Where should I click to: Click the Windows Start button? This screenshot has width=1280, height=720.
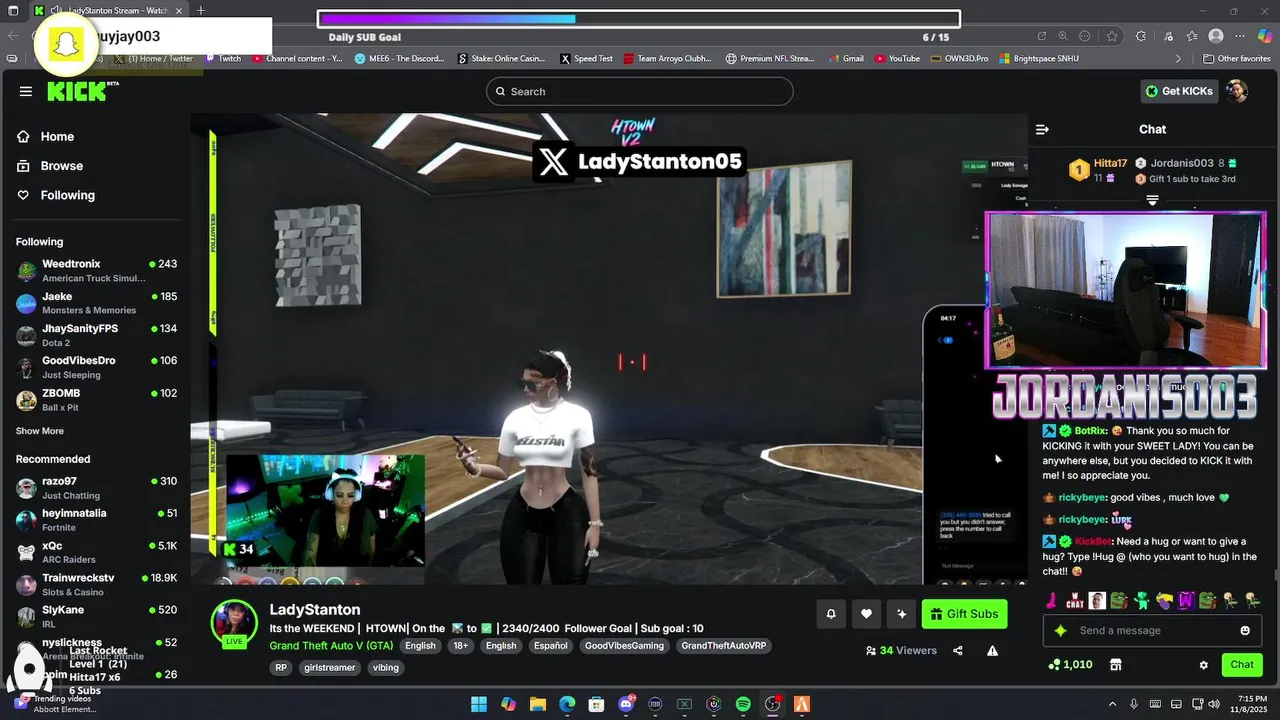coord(479,704)
